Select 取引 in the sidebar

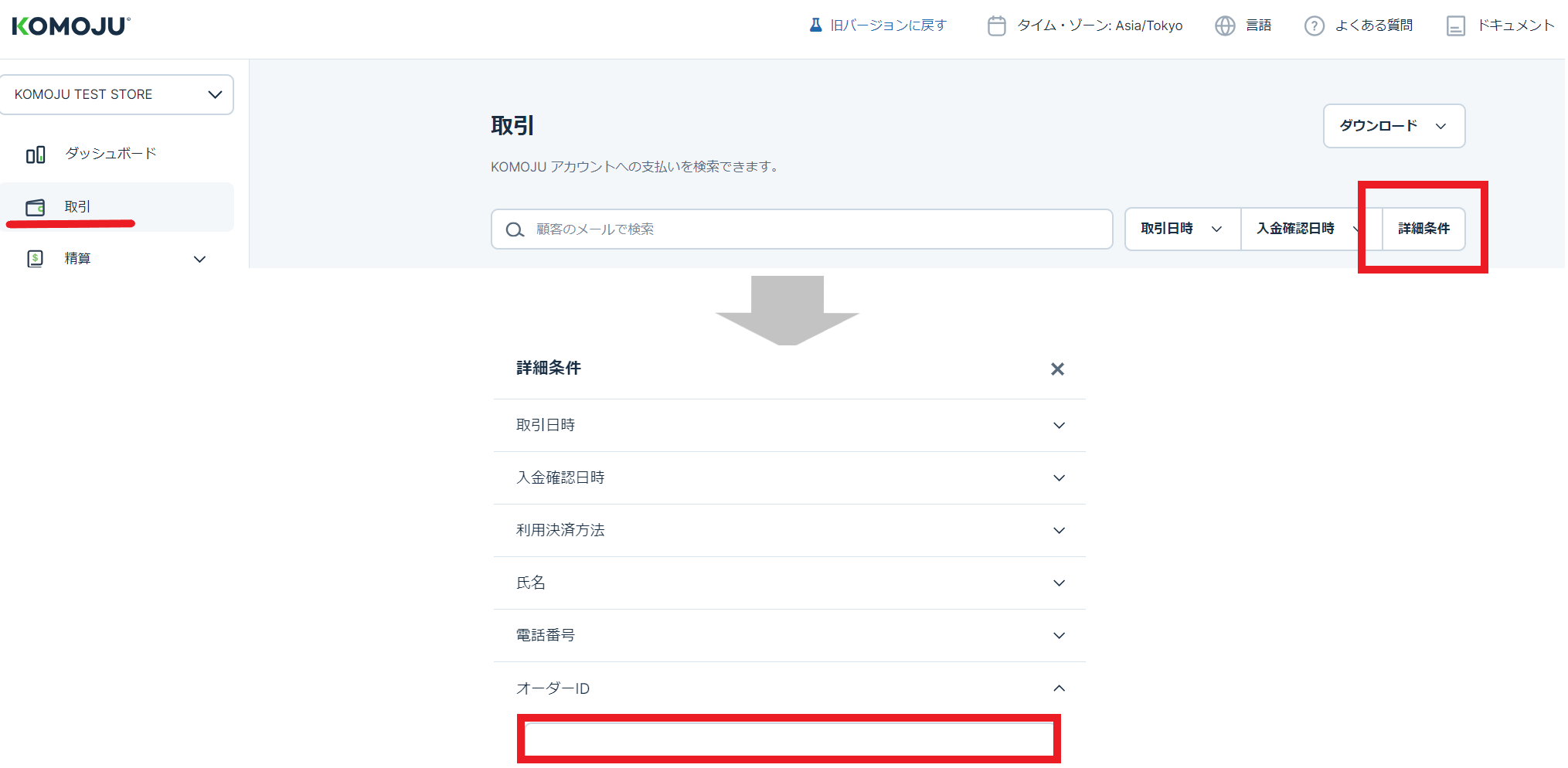pyautogui.click(x=77, y=207)
